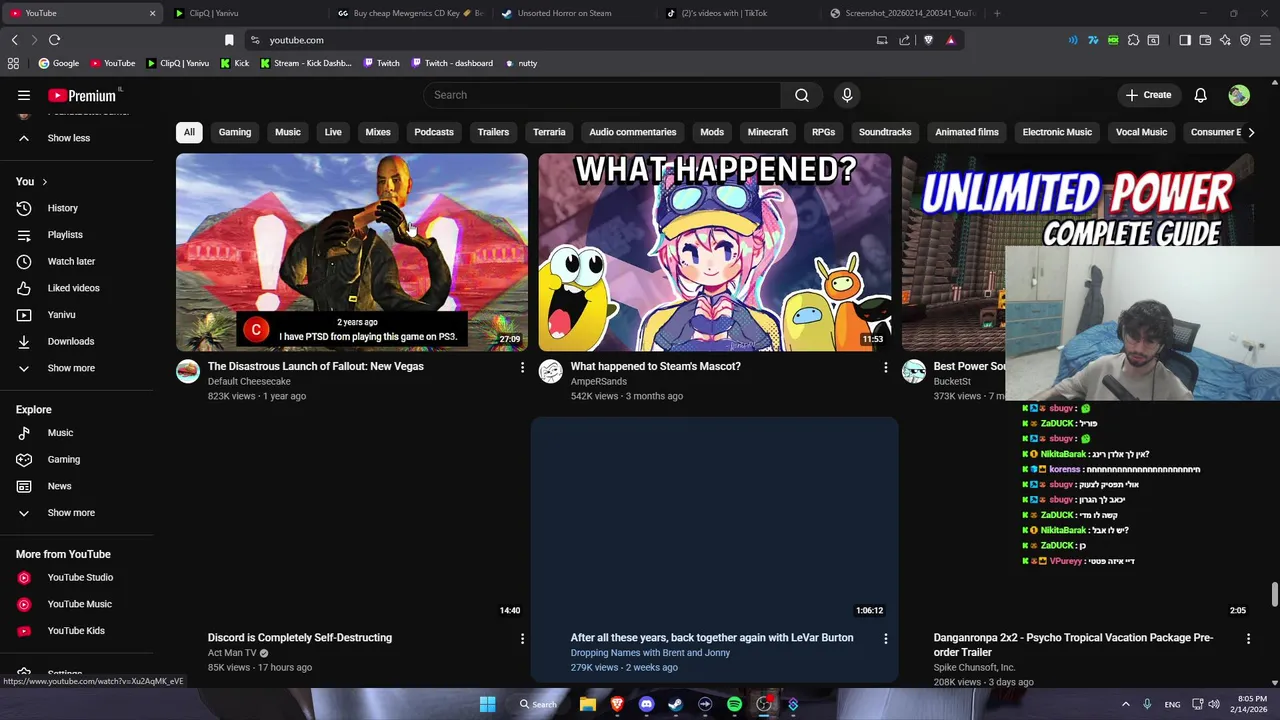The image size is (1280, 720).
Task: Click the YouTube Premium logo
Action: [82, 95]
